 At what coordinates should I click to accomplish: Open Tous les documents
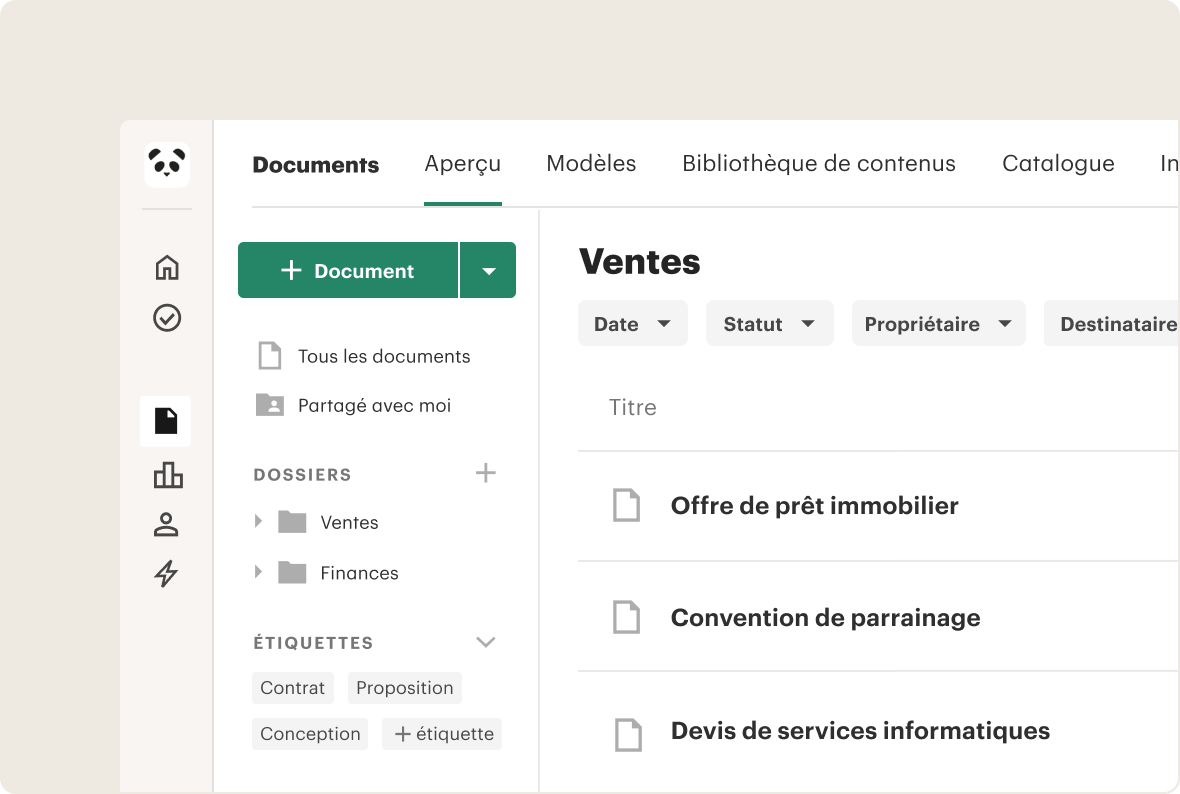point(364,356)
